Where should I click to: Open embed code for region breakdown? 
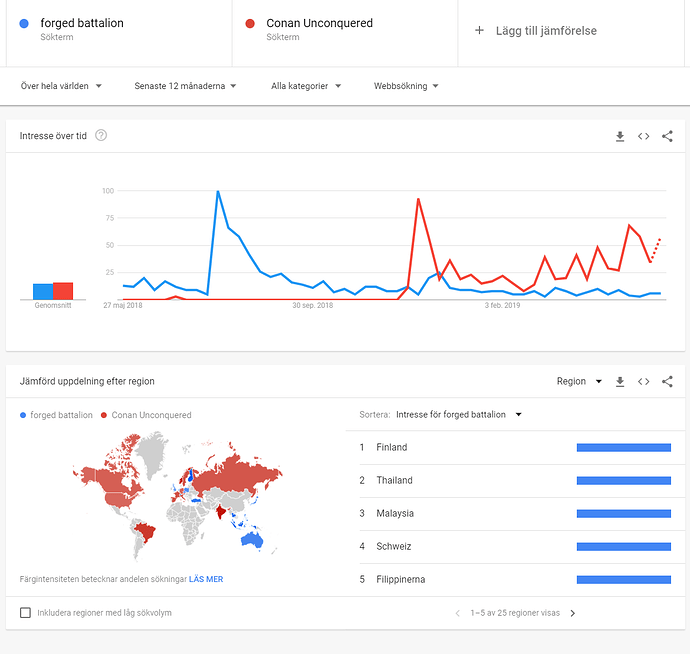[643, 382]
